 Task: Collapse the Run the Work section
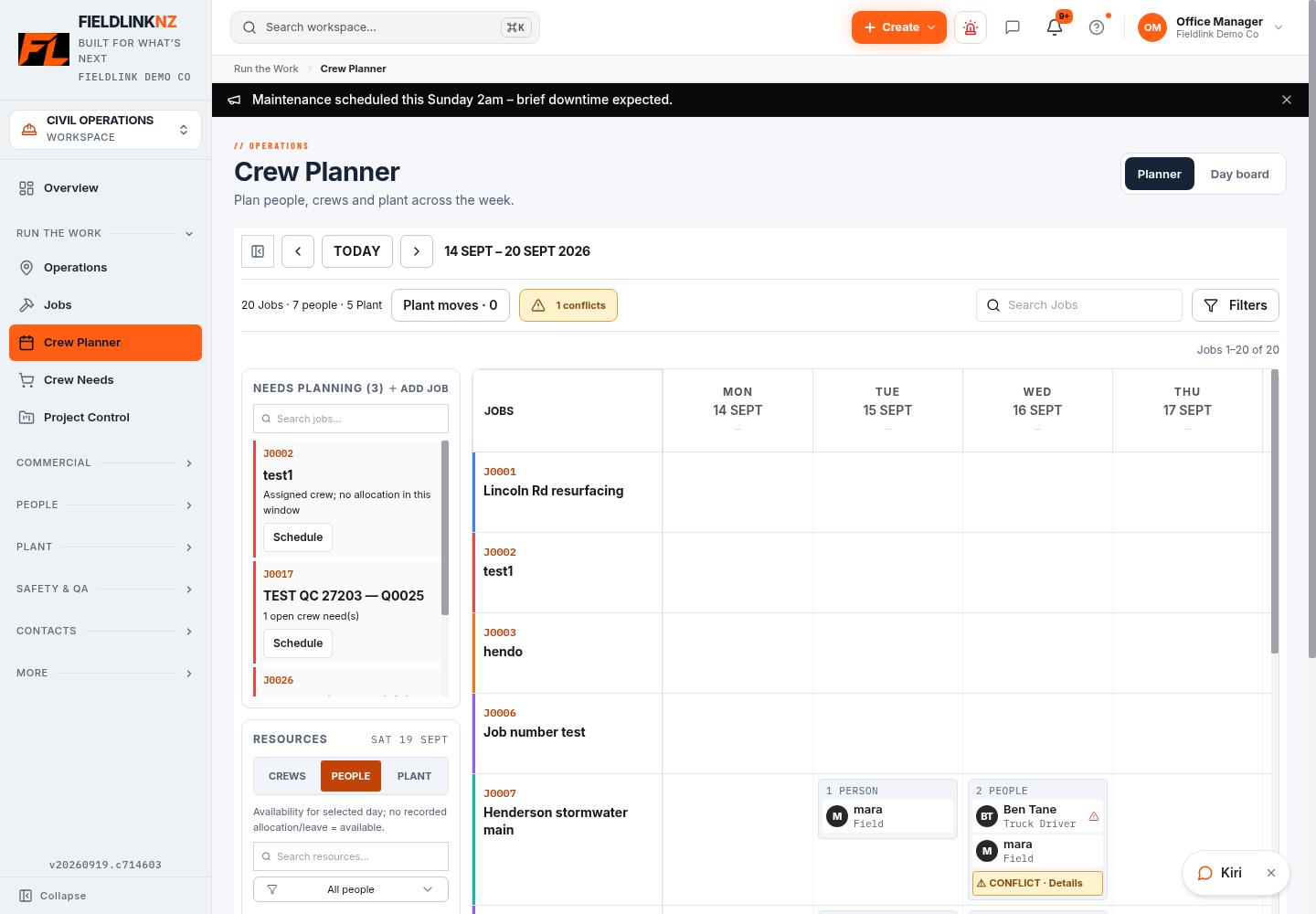point(105,233)
